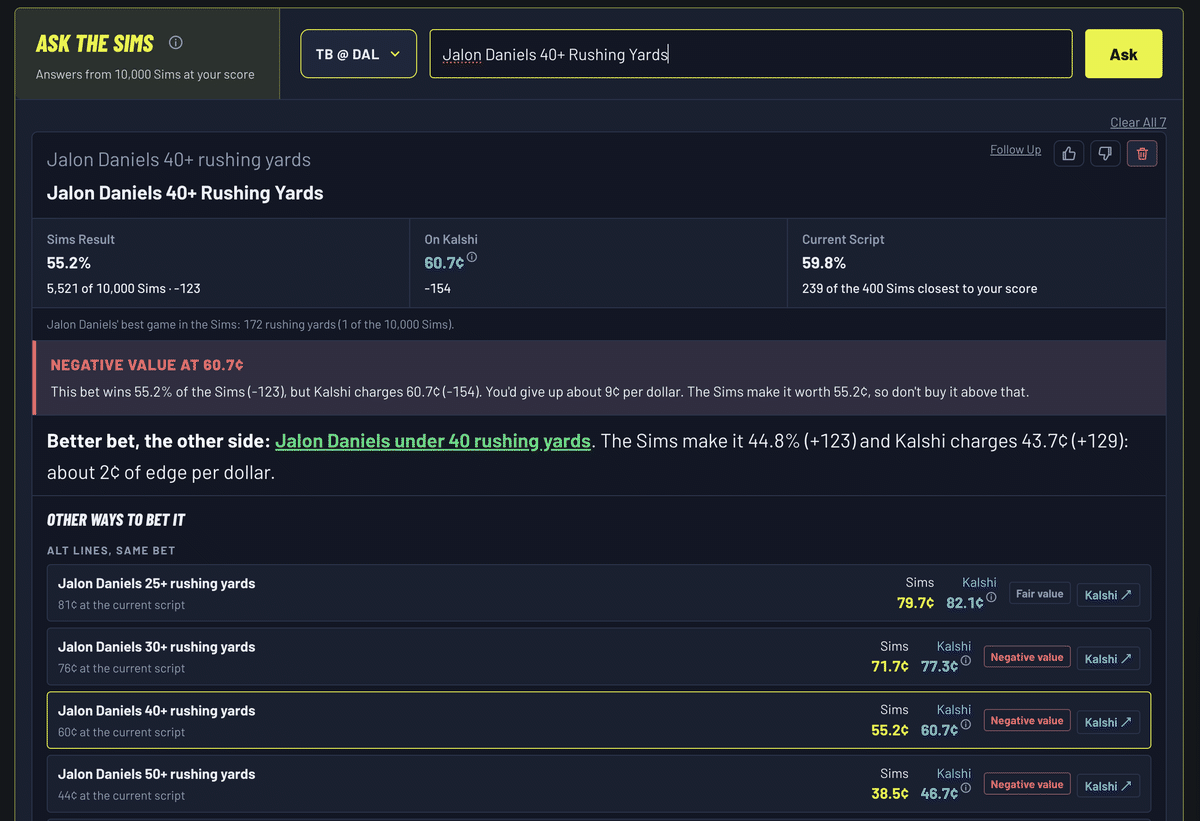This screenshot has height=821, width=1200.
Task: Click the Current Script 59.8% value
Action: (824, 263)
